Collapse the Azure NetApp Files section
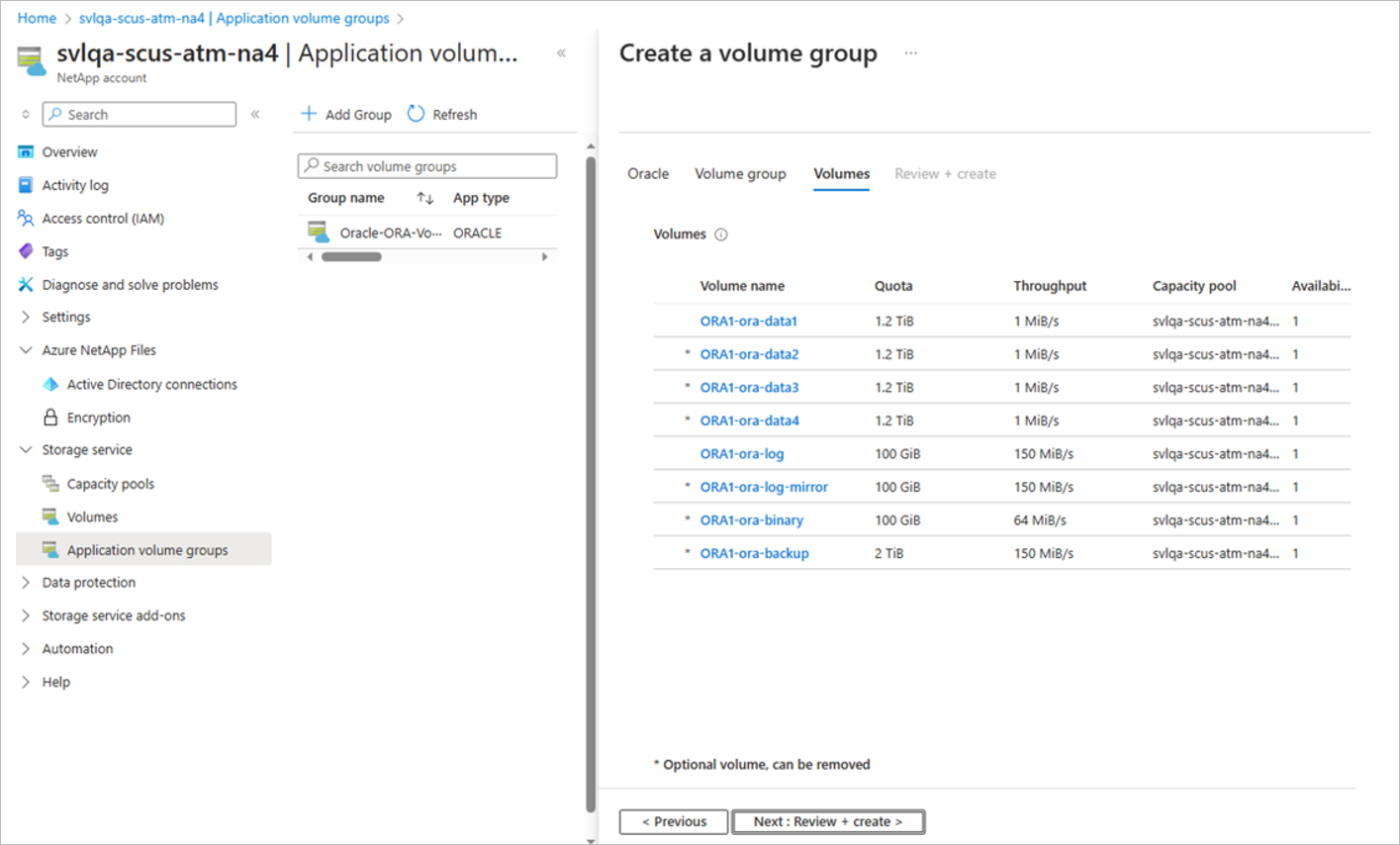Screen dimensions: 1400x845 point(26,350)
